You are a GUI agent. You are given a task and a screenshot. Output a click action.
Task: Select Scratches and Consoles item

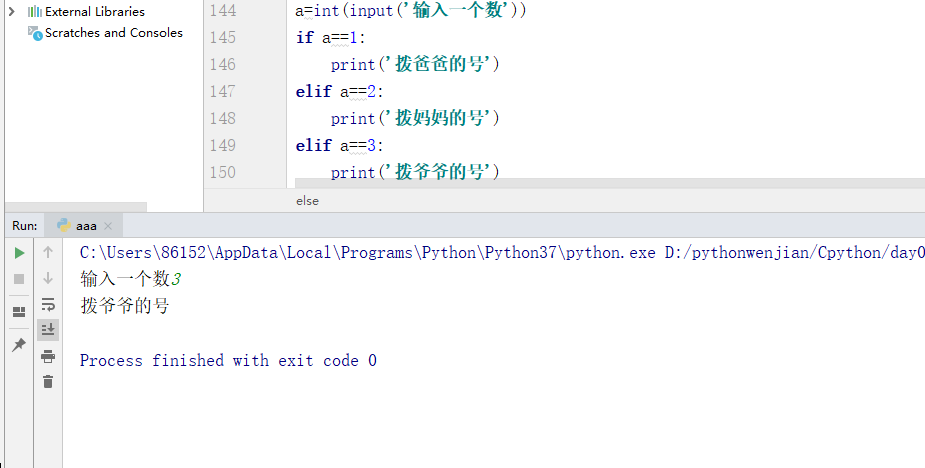point(114,32)
